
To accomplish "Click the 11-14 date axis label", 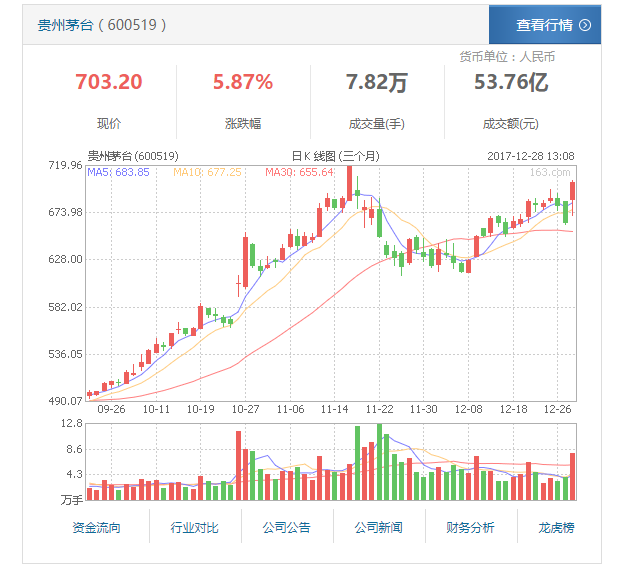I will 335,409.
